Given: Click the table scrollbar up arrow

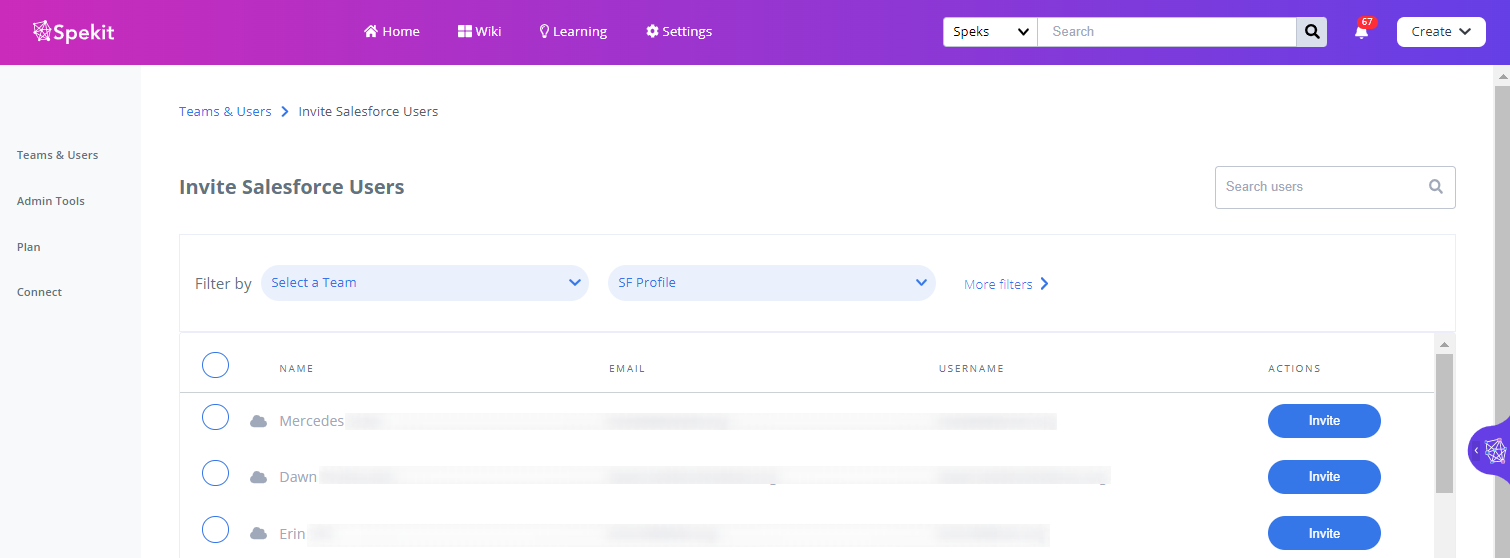Looking at the screenshot, I should [x=1444, y=343].
